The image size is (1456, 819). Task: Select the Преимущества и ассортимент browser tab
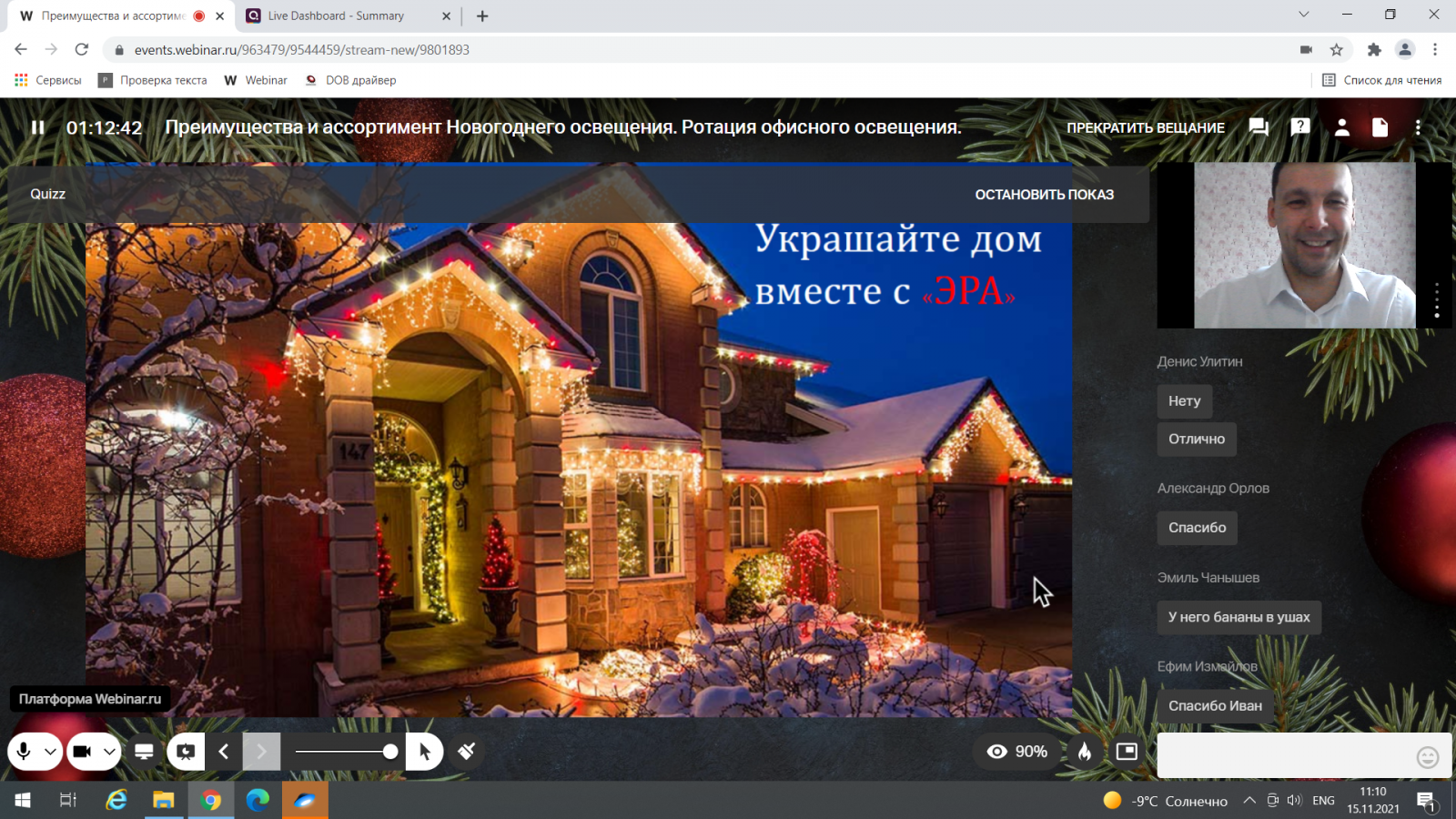point(113,16)
